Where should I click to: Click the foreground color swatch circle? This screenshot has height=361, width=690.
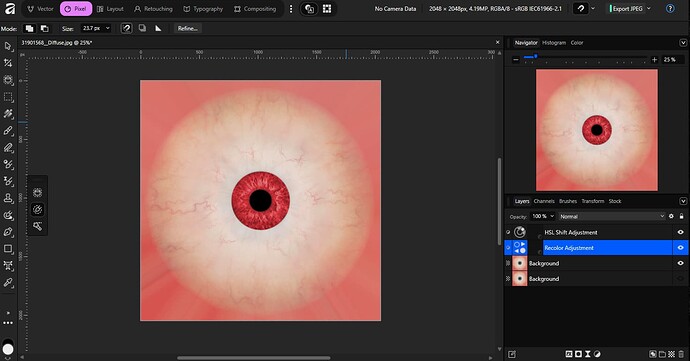pos(8,349)
